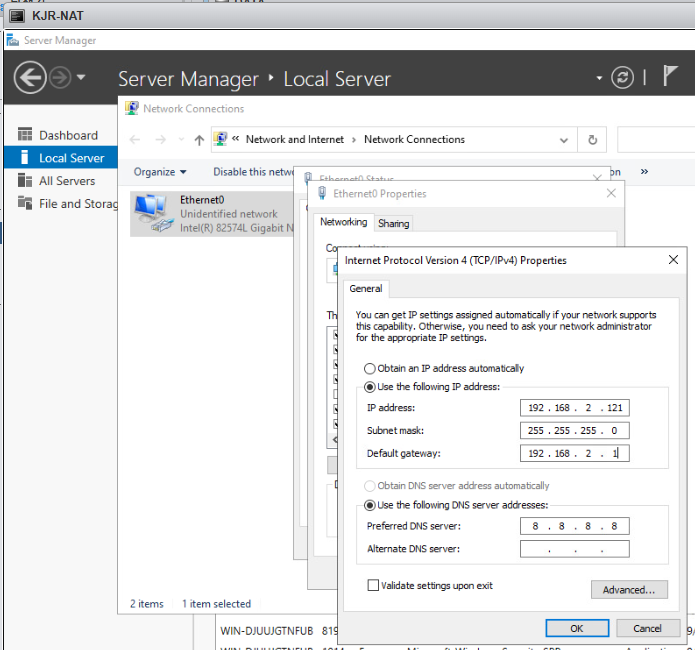
Task: Click the File and Storage icon
Action: (25, 203)
